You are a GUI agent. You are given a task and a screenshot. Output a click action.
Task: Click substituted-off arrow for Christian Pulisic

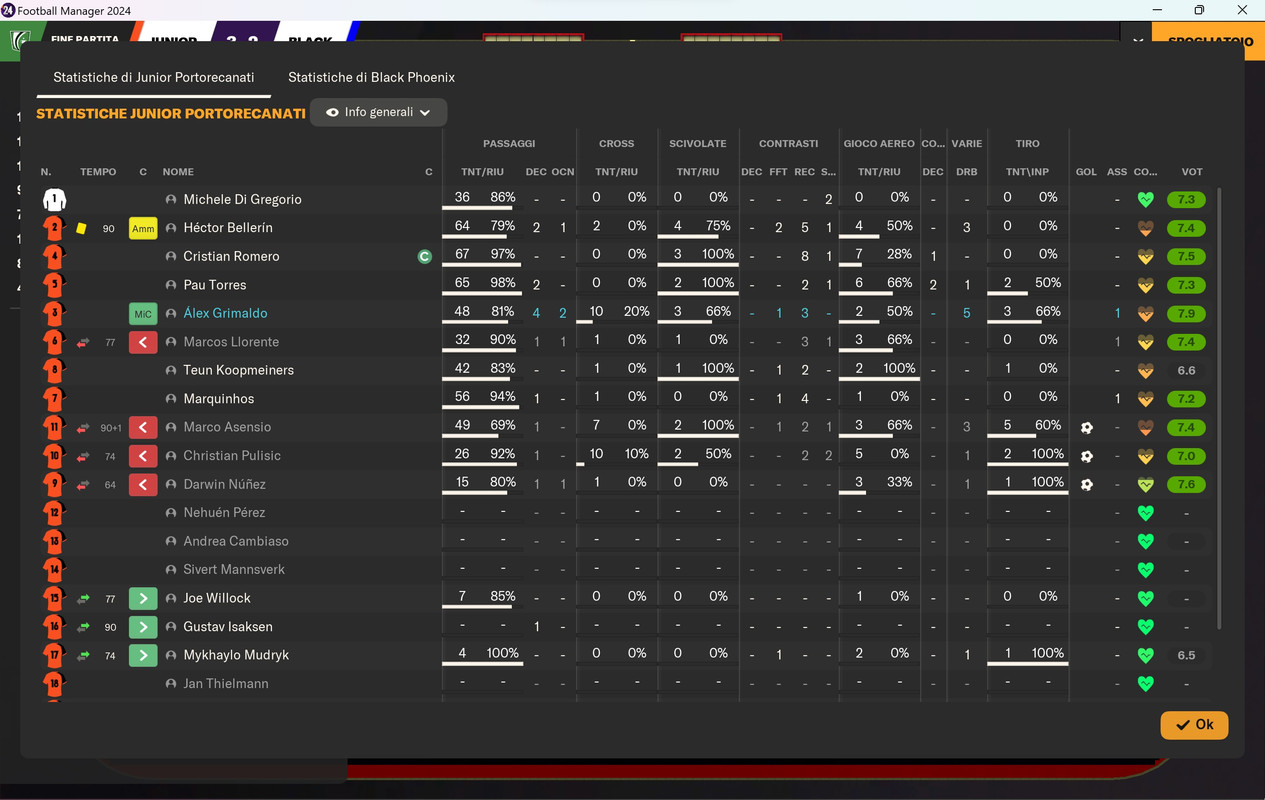click(x=143, y=456)
